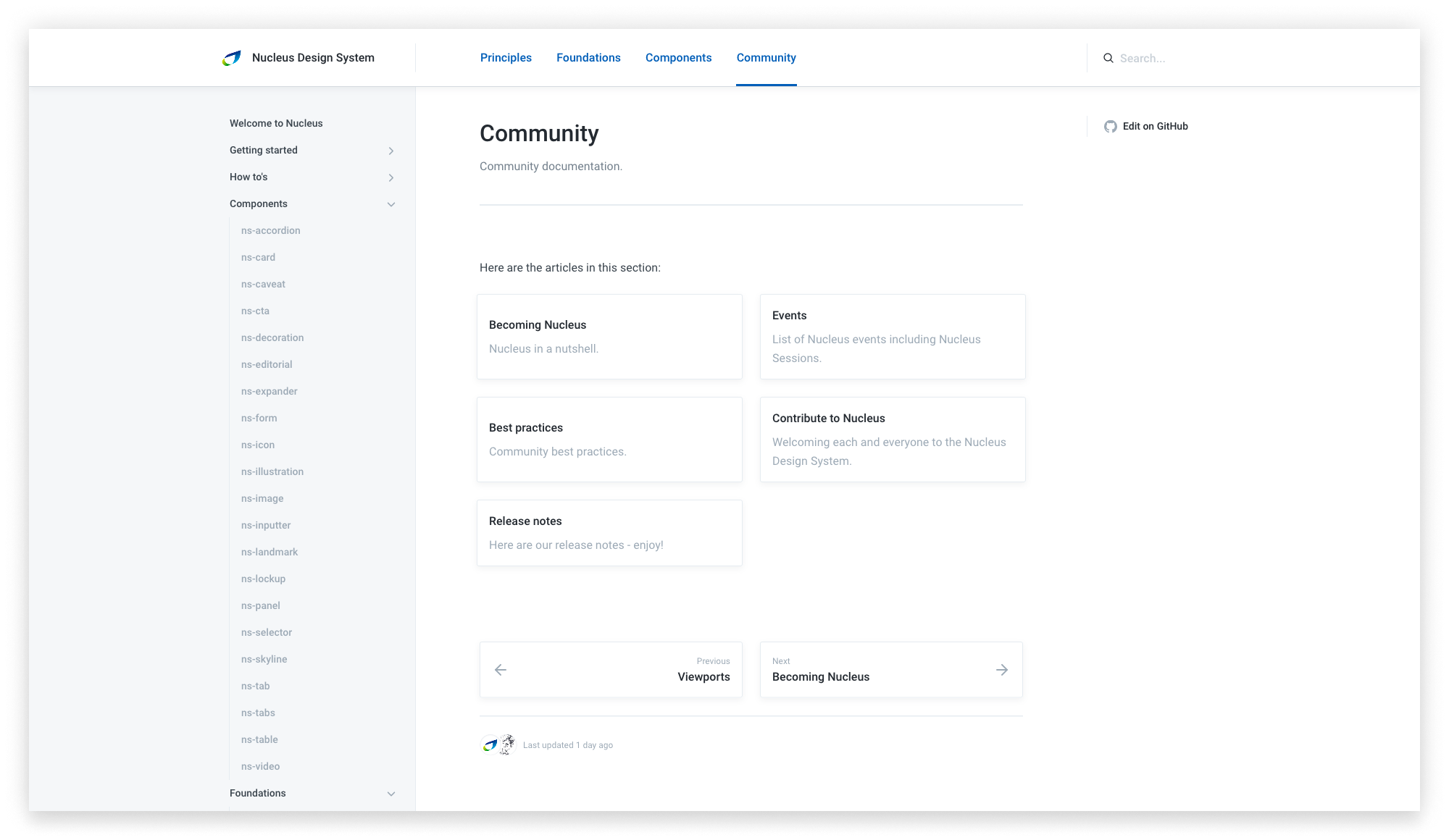Click the left arrow in Previous card
The width and height of the screenshot is (1449, 840).
click(501, 670)
